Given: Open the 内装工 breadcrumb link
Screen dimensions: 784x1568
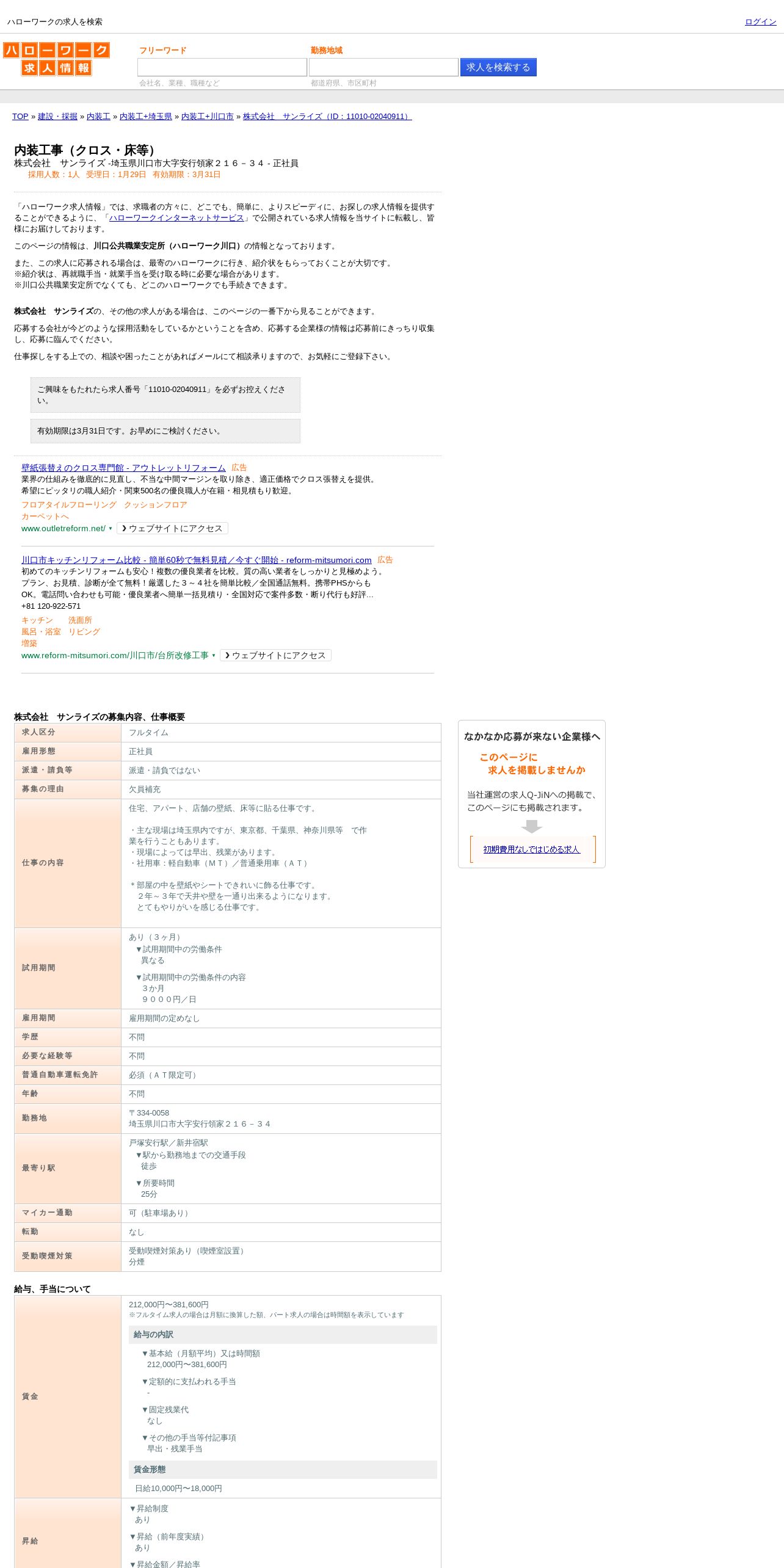Looking at the screenshot, I should pos(98,117).
